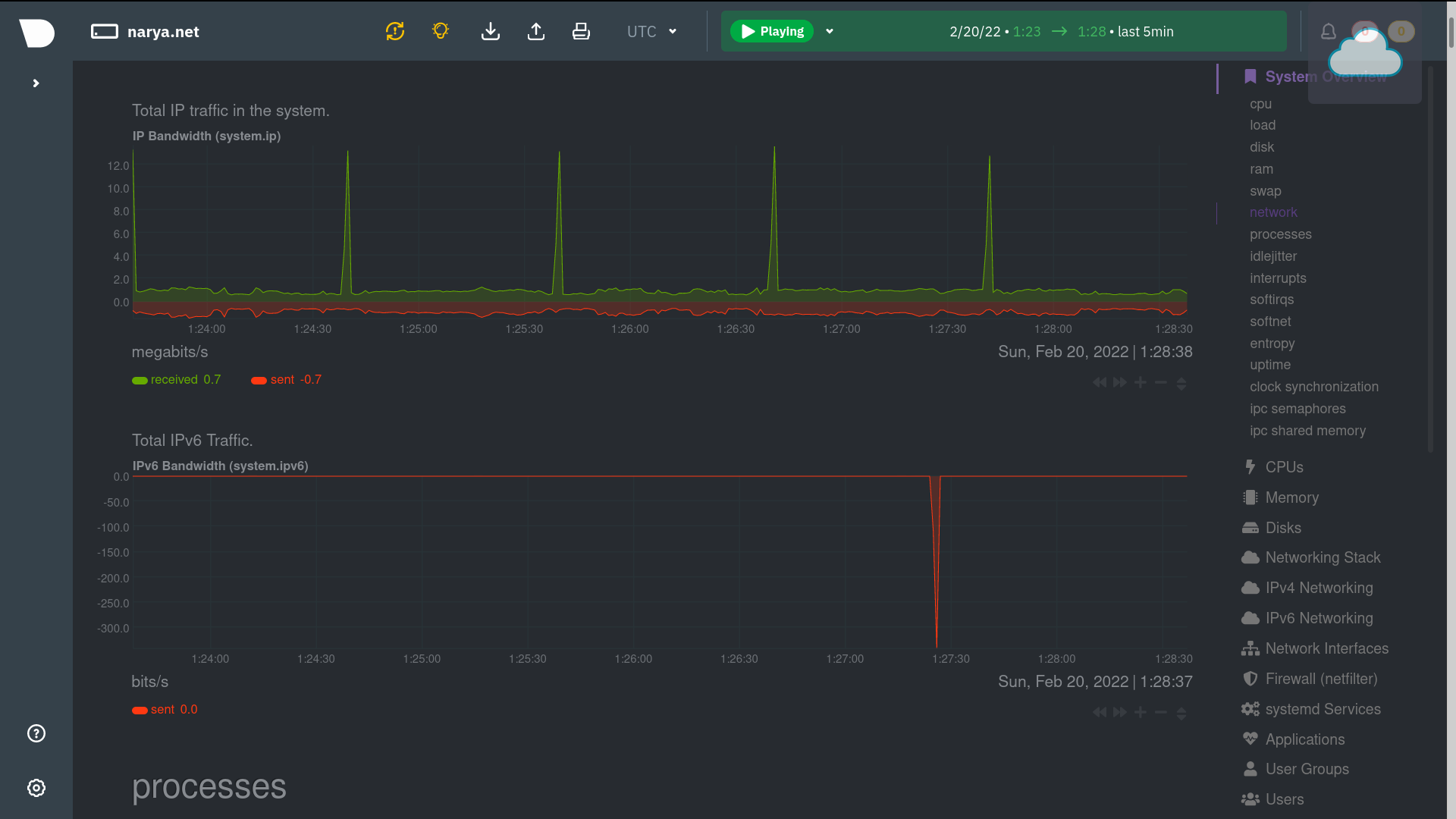Zoom in IP Bandwidth chart with plus

(x=1140, y=383)
